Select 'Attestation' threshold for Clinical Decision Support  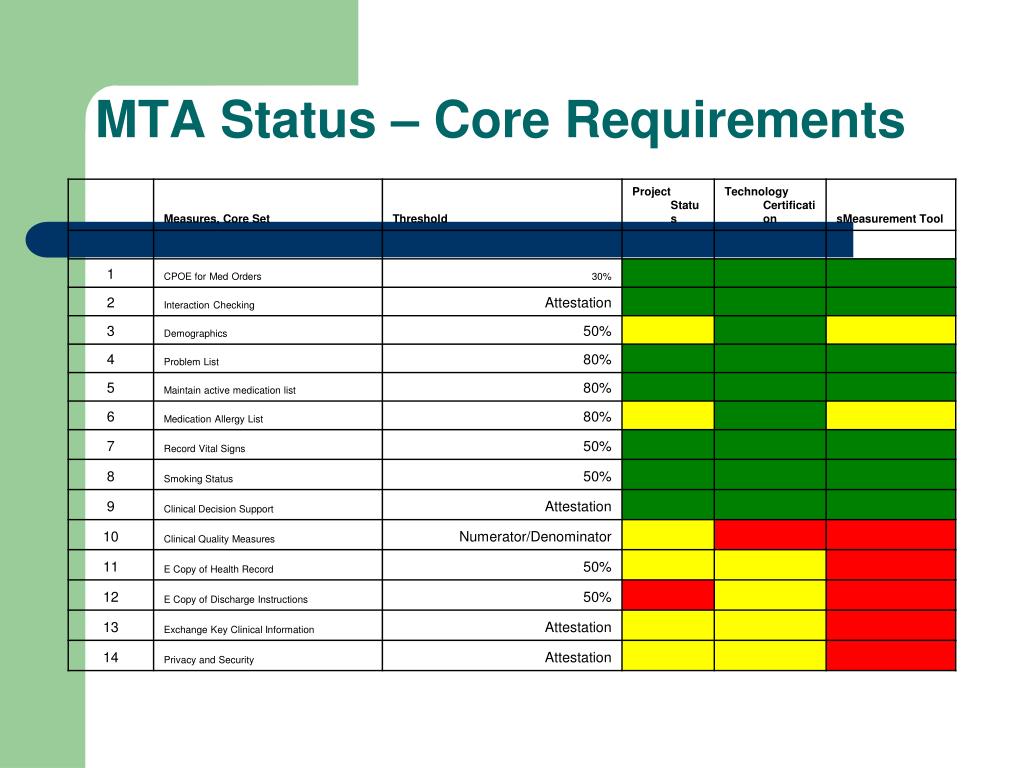click(x=578, y=506)
